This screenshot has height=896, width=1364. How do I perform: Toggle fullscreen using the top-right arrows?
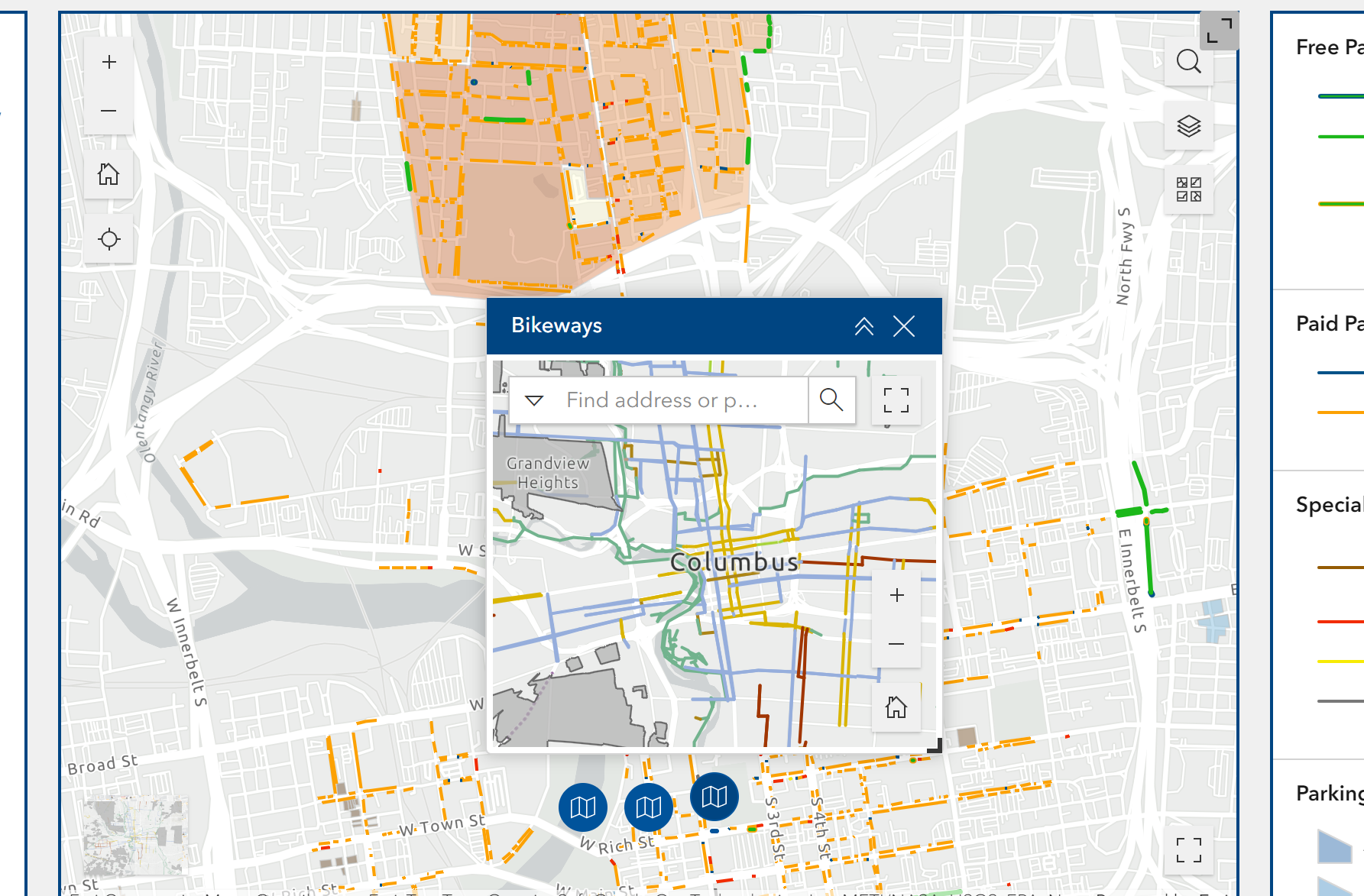[1219, 31]
